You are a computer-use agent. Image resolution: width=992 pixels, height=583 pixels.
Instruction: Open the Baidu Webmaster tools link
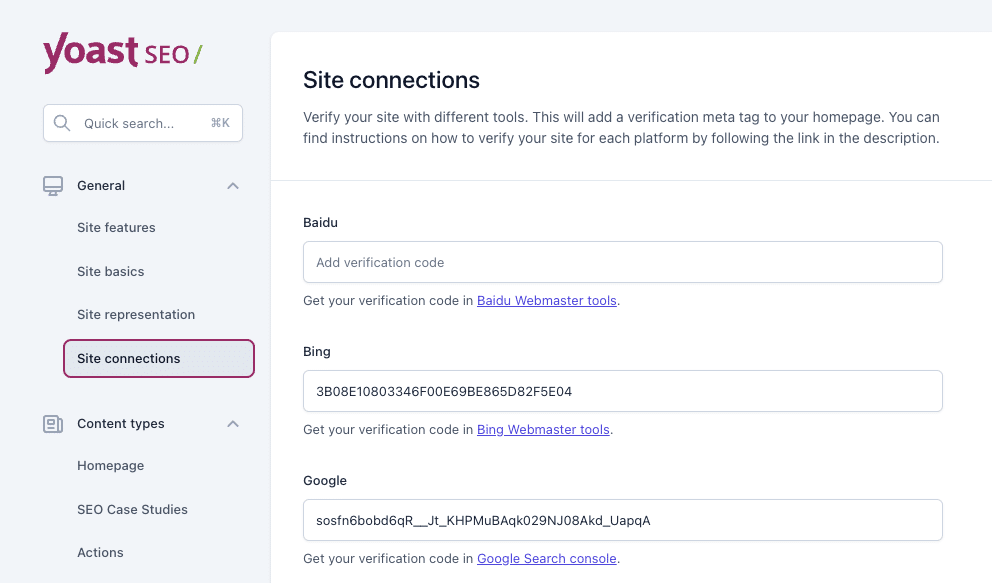point(546,300)
